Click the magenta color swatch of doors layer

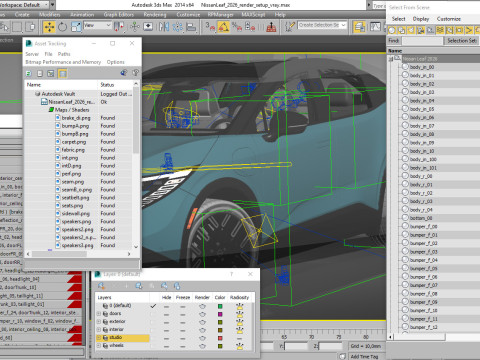point(220,314)
